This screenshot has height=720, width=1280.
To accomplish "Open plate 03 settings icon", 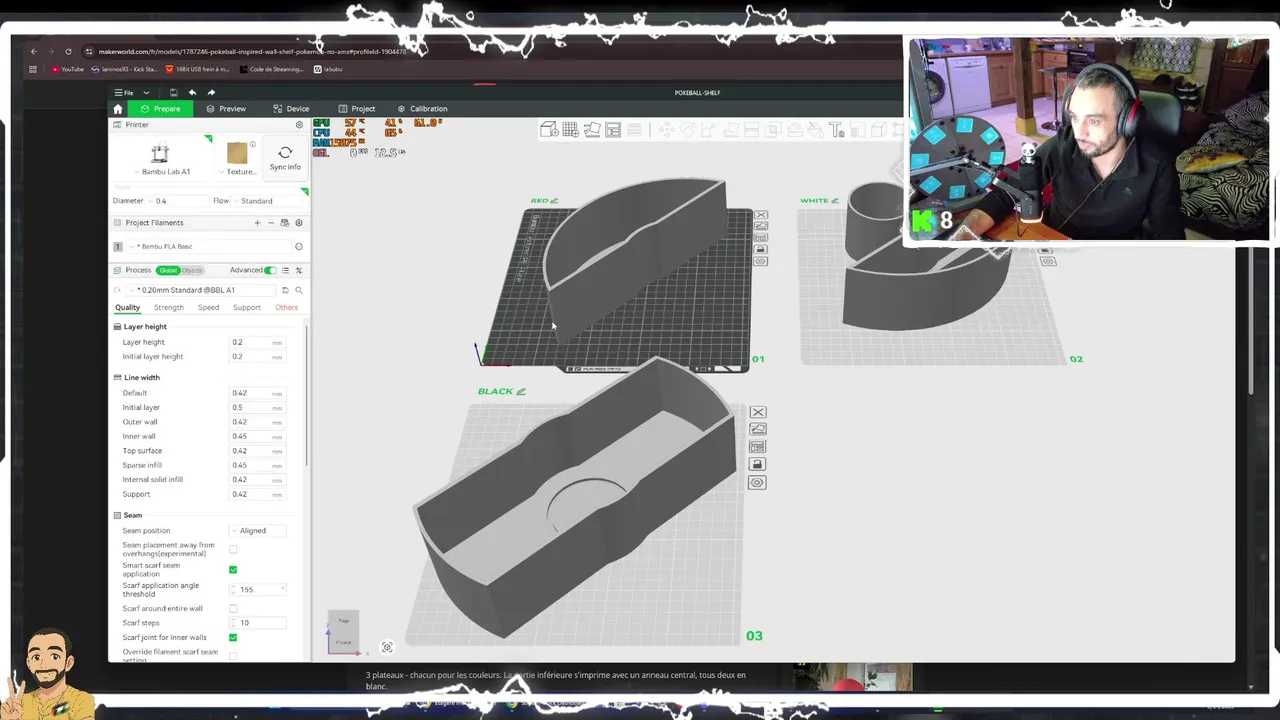I will 758,482.
